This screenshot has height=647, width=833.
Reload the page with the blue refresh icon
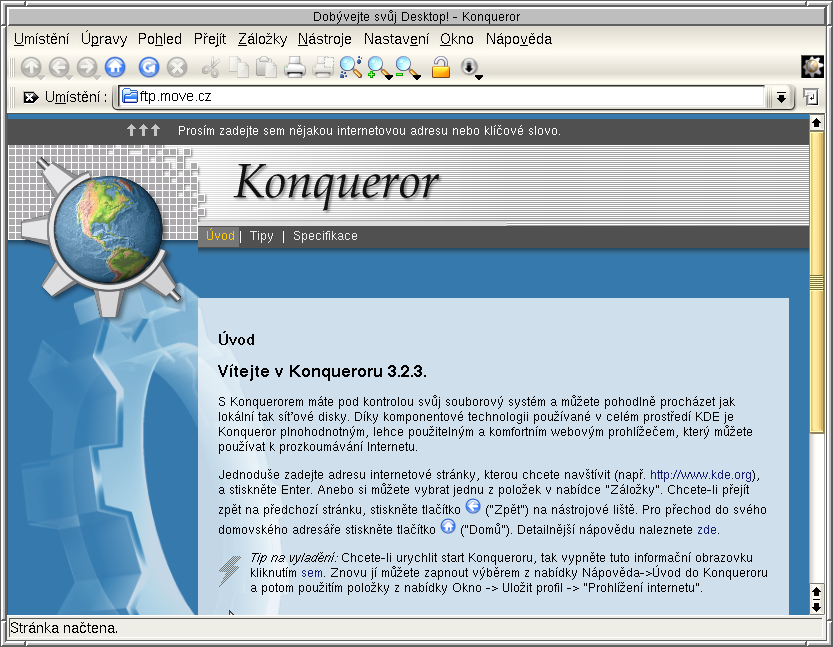(x=149, y=67)
